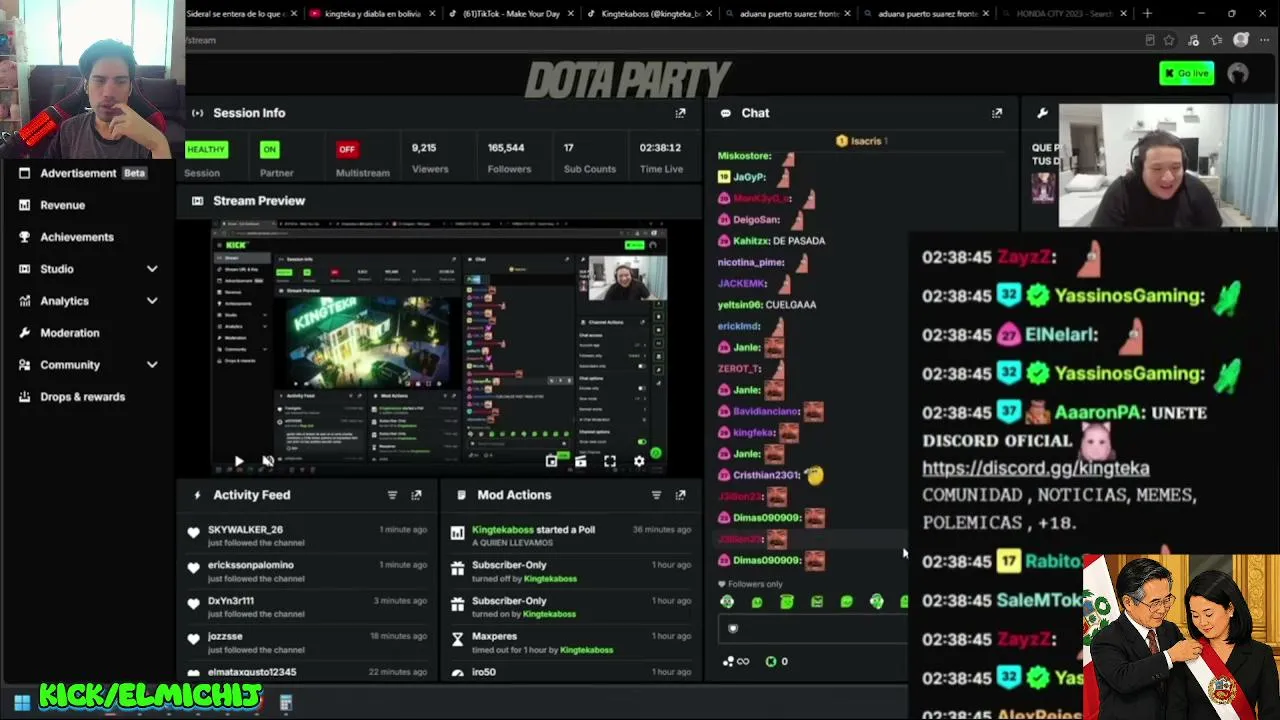
Task: Click username DxYn3r111 in Activity Feed
Action: [231, 601]
